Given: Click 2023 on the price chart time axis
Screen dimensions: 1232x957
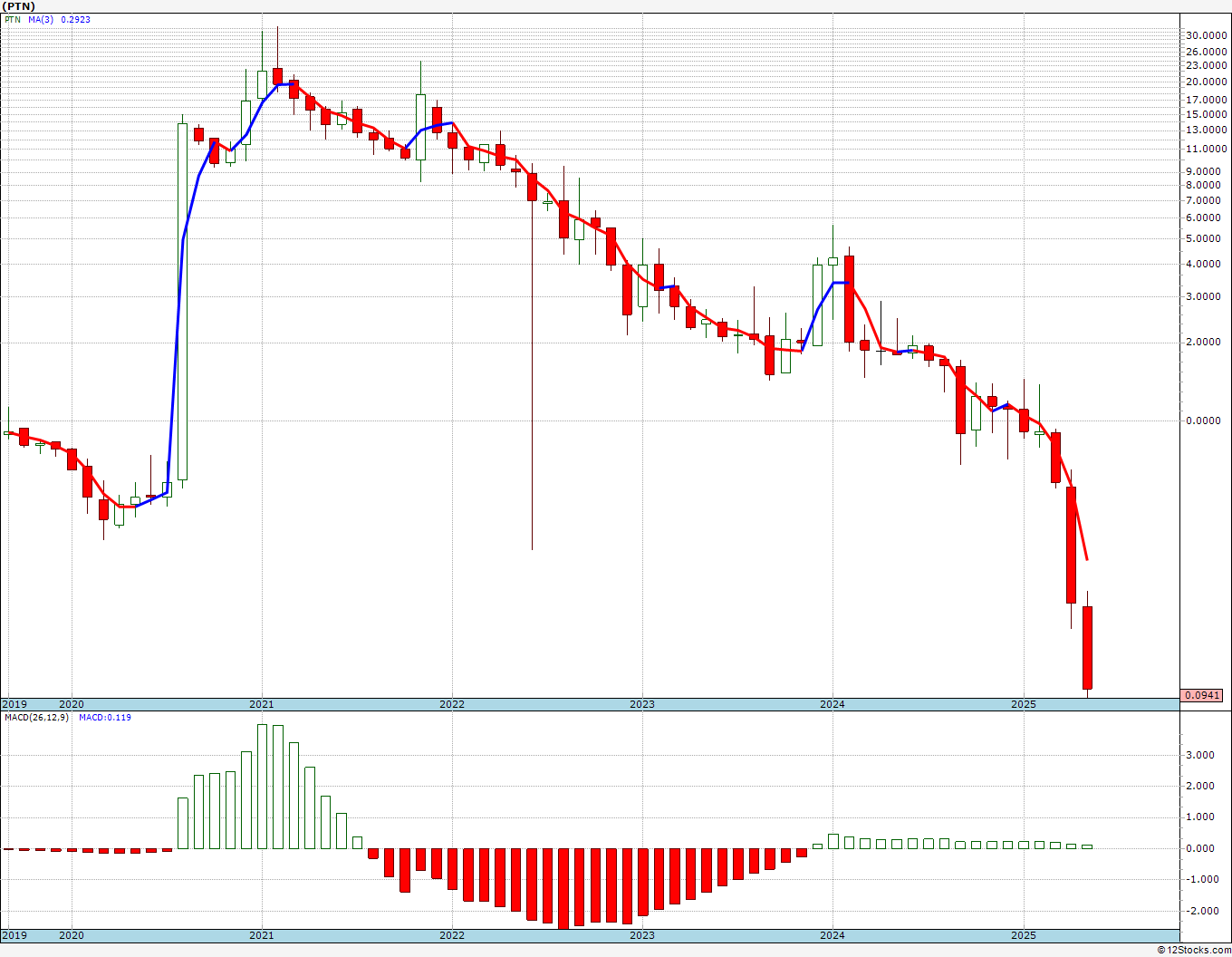Looking at the screenshot, I should pyautogui.click(x=641, y=704).
